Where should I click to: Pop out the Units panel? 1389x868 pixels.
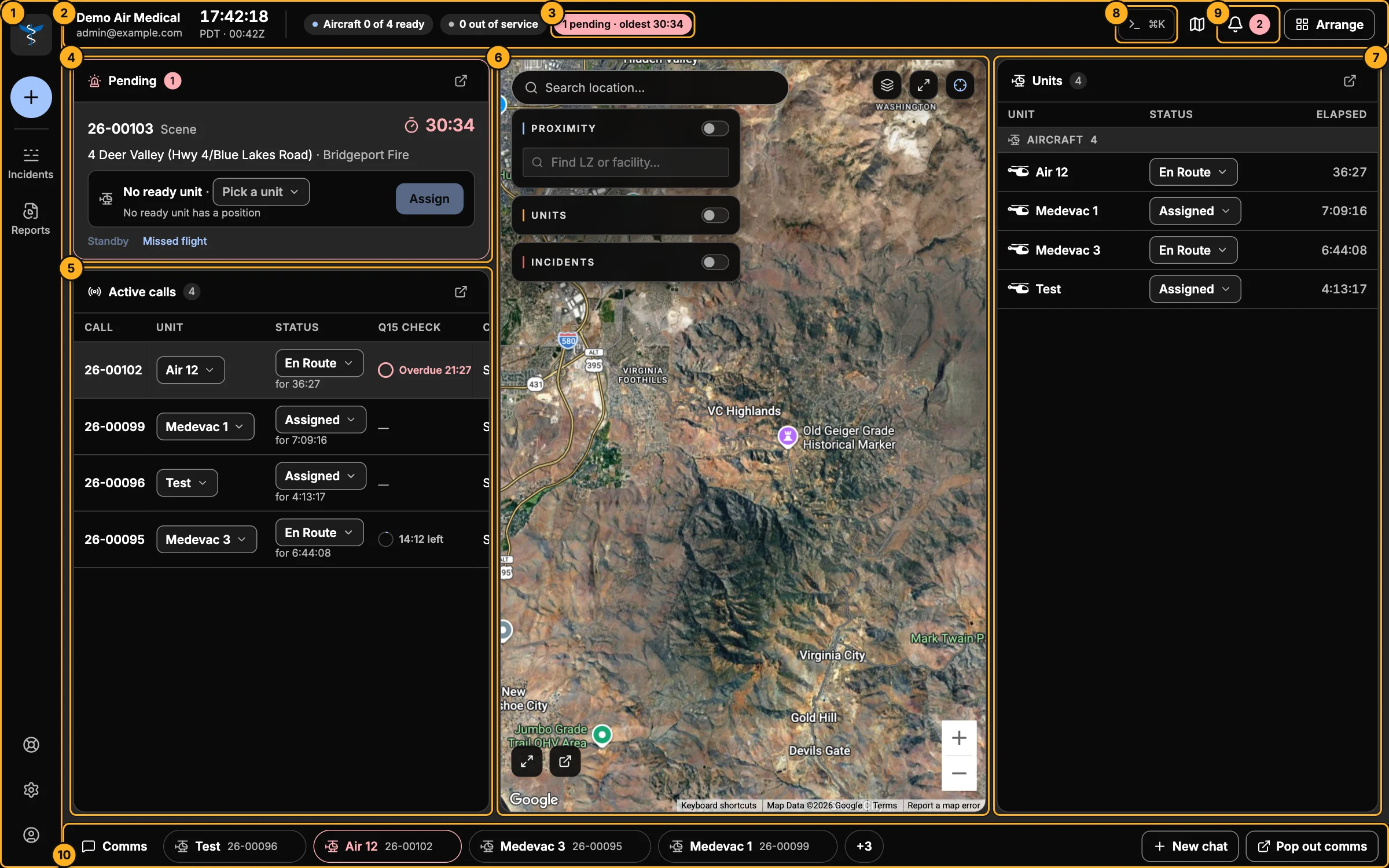click(1350, 81)
